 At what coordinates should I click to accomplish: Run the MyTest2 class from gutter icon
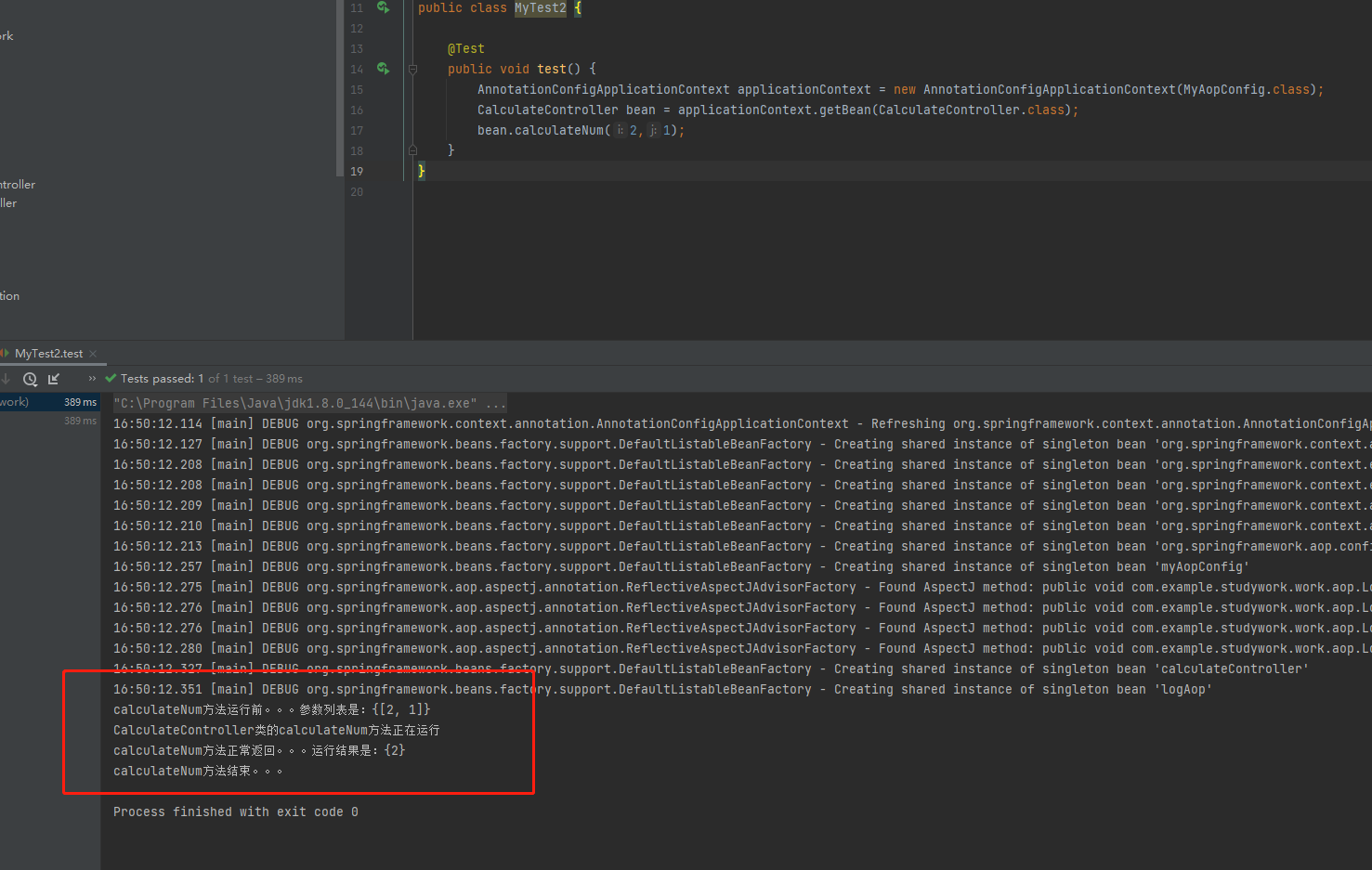tap(383, 7)
